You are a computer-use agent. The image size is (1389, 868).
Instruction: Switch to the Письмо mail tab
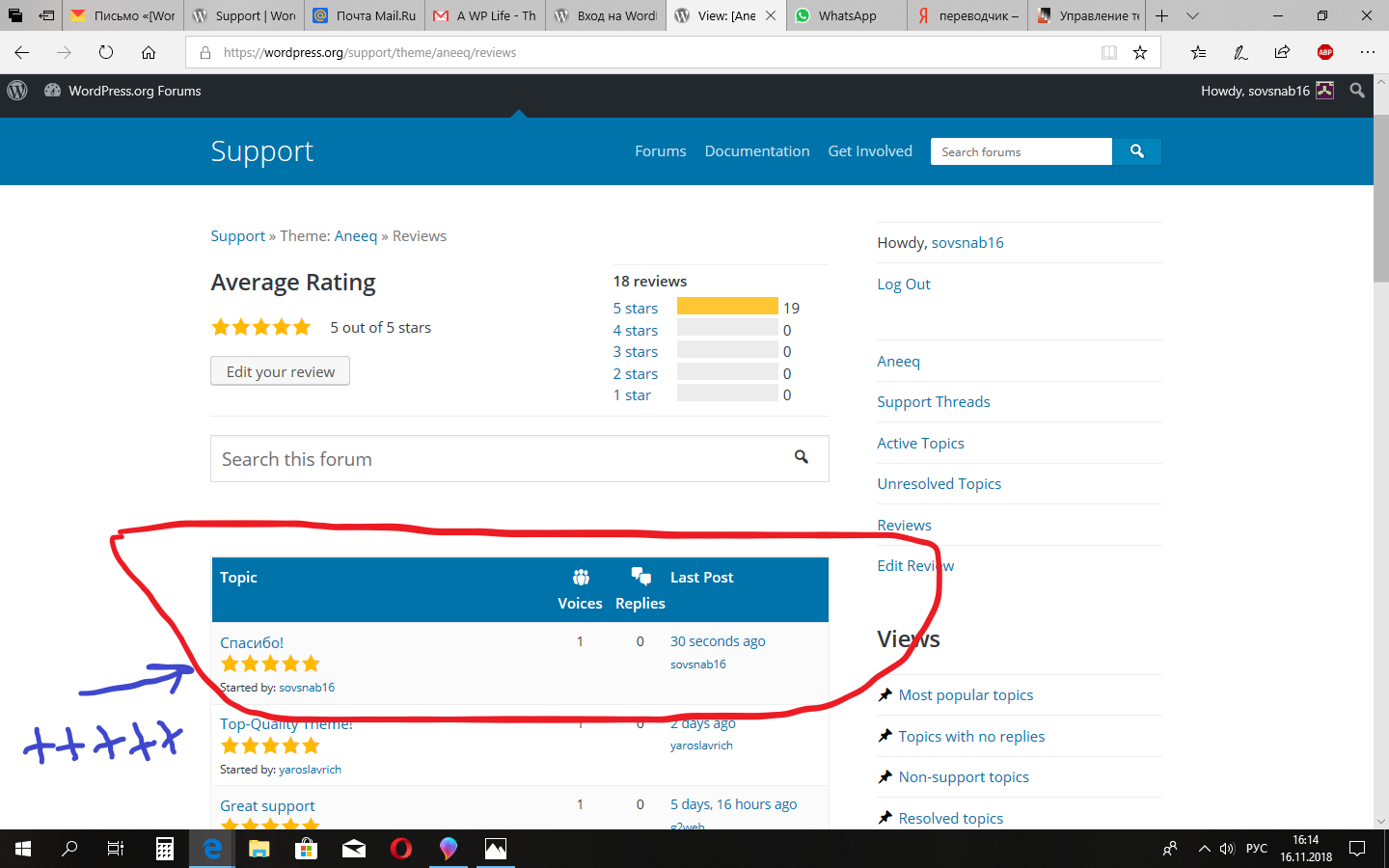tap(123, 15)
